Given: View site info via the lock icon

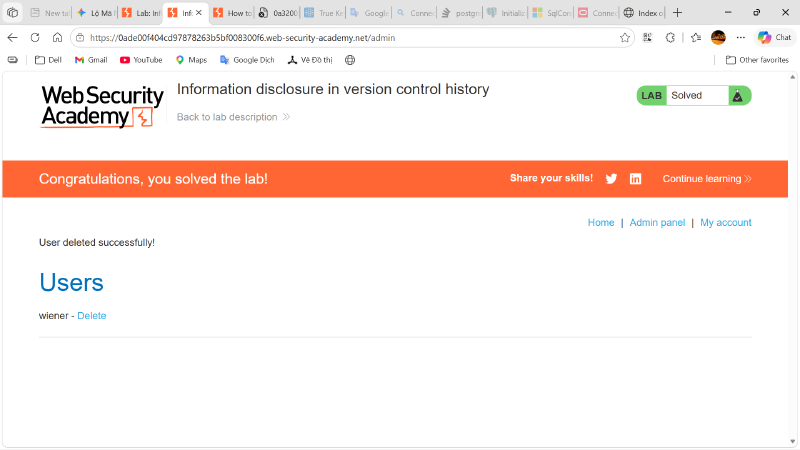Looking at the screenshot, I should pyautogui.click(x=80, y=37).
